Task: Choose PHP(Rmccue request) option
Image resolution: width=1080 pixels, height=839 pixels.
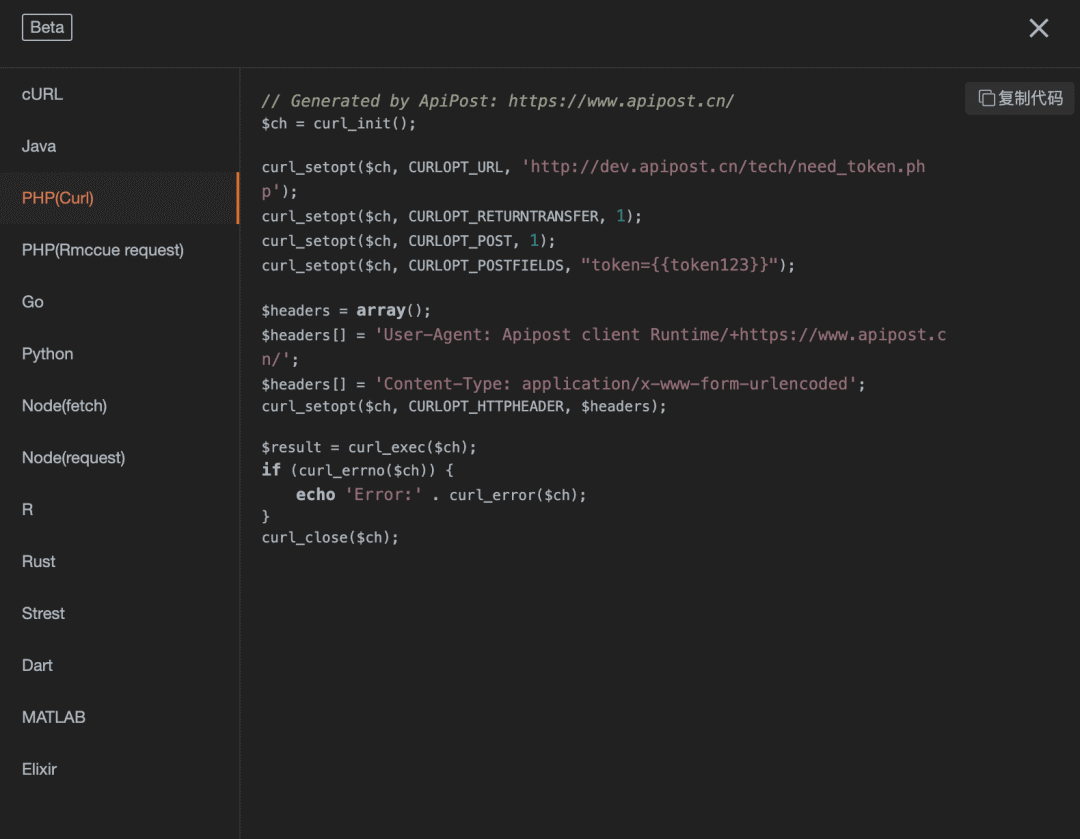Action: 120,250
